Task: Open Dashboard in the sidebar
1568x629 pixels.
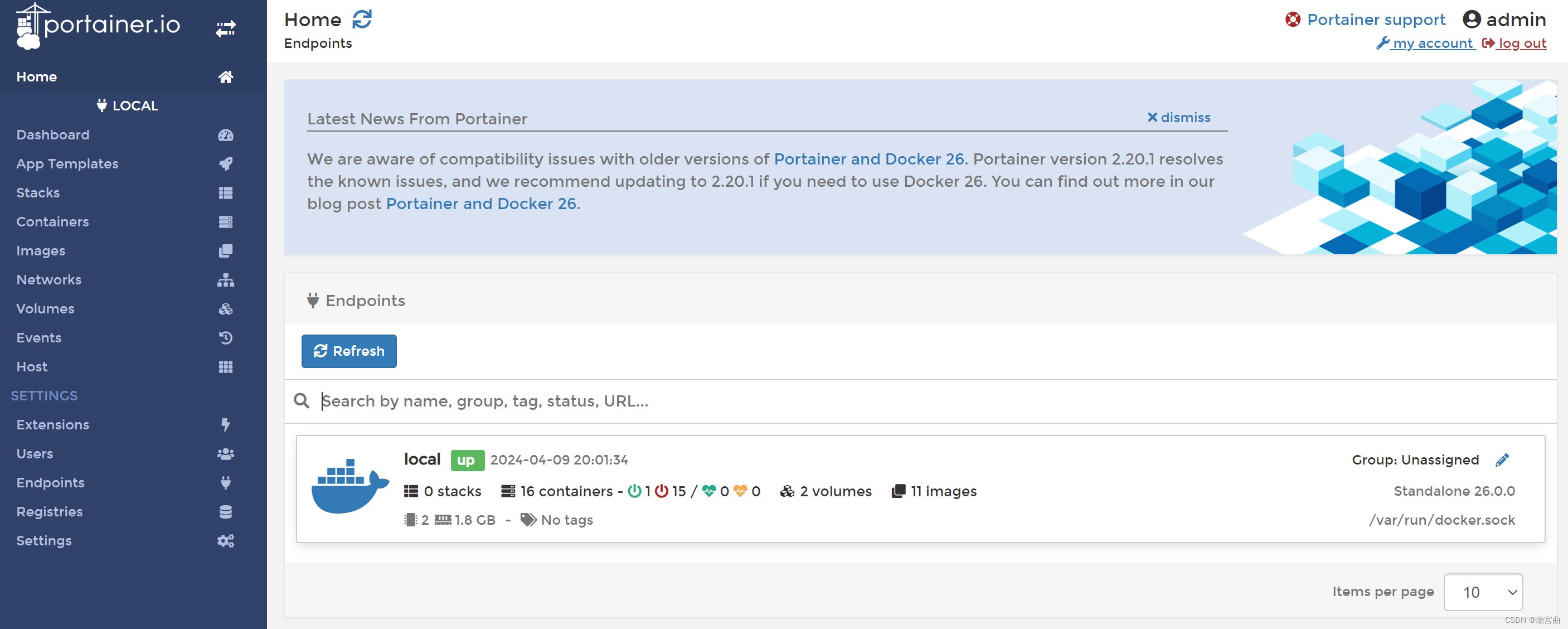Action: (53, 134)
